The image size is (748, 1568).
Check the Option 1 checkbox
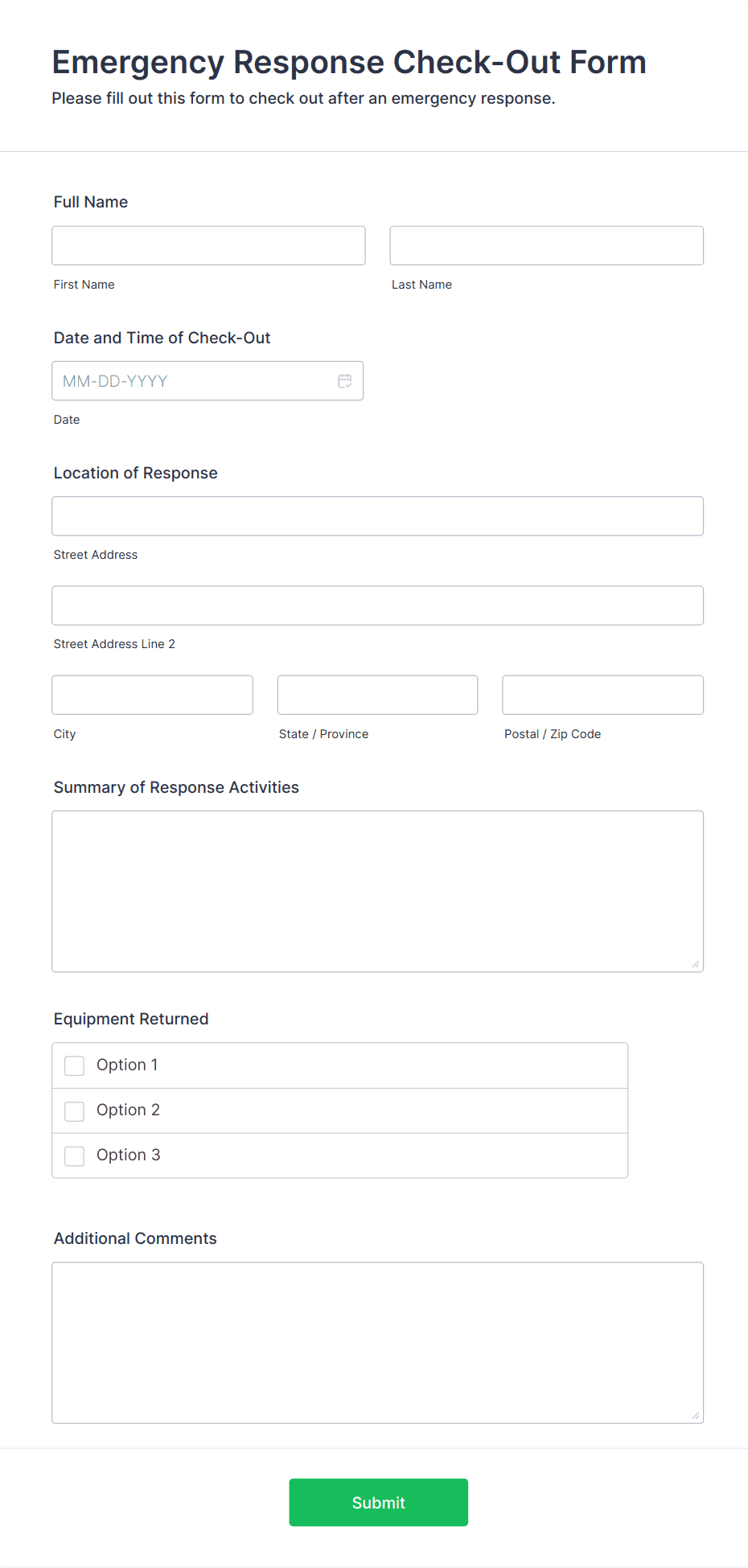pos(74,1065)
